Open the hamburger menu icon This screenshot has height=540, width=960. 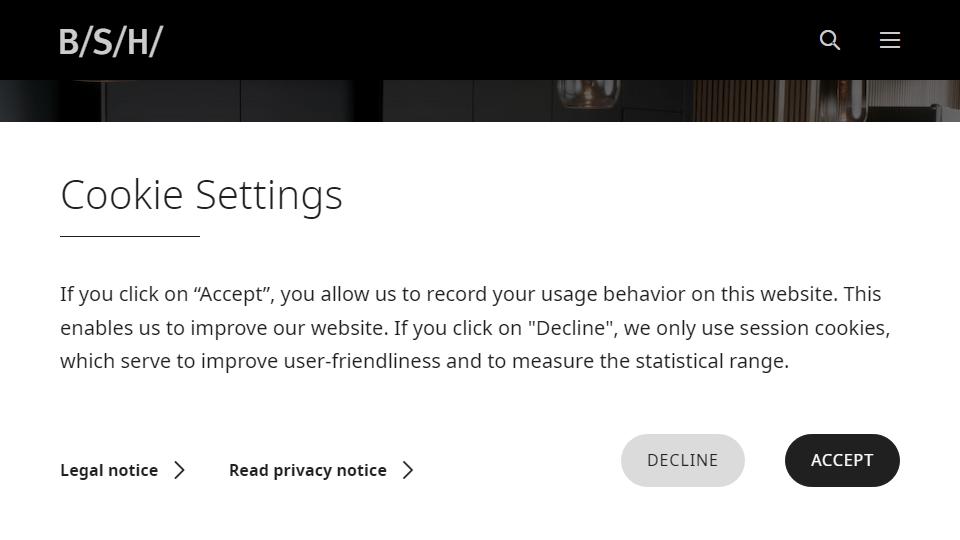click(x=890, y=40)
